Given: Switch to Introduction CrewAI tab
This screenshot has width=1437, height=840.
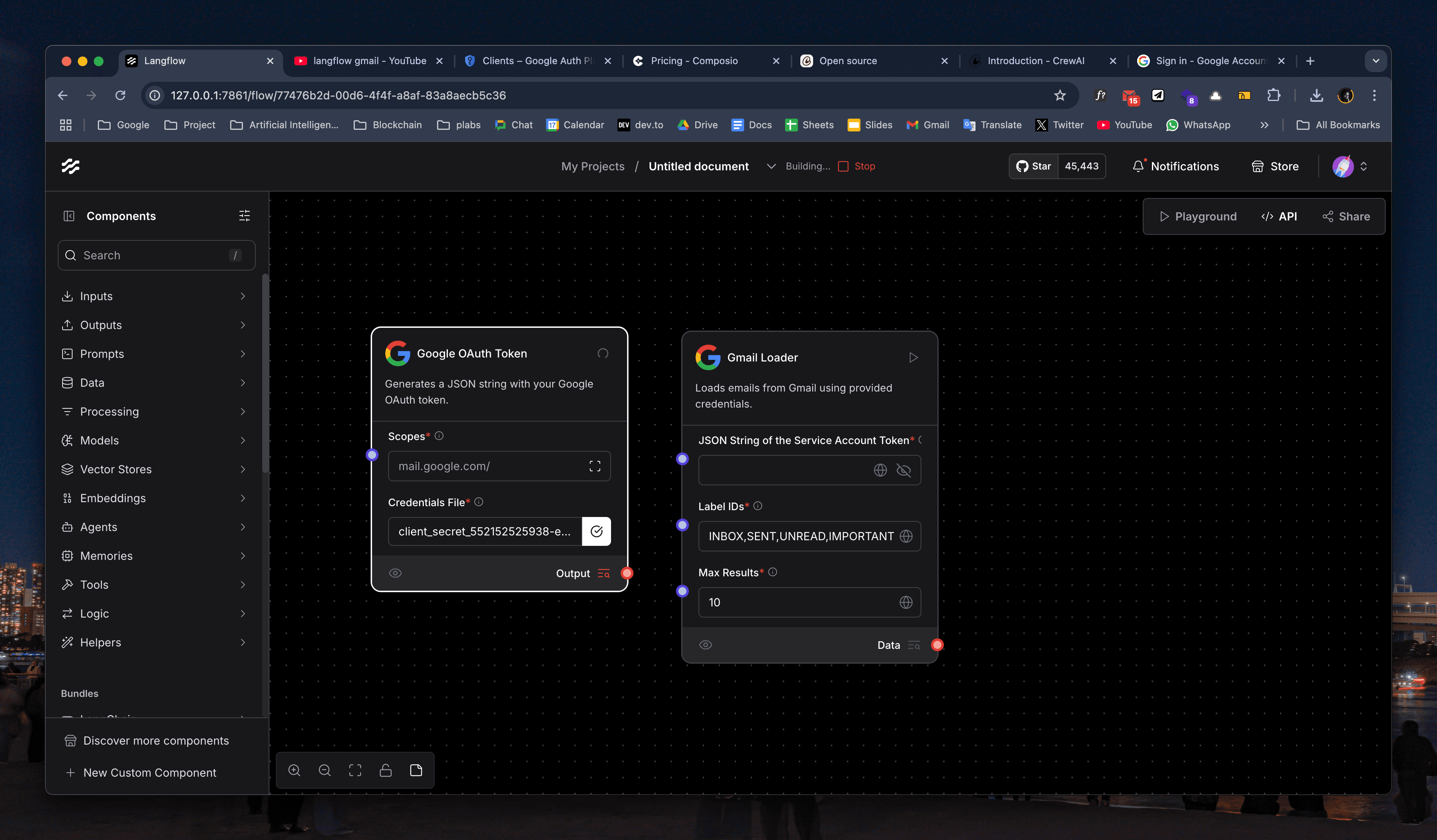Looking at the screenshot, I should [x=1043, y=61].
